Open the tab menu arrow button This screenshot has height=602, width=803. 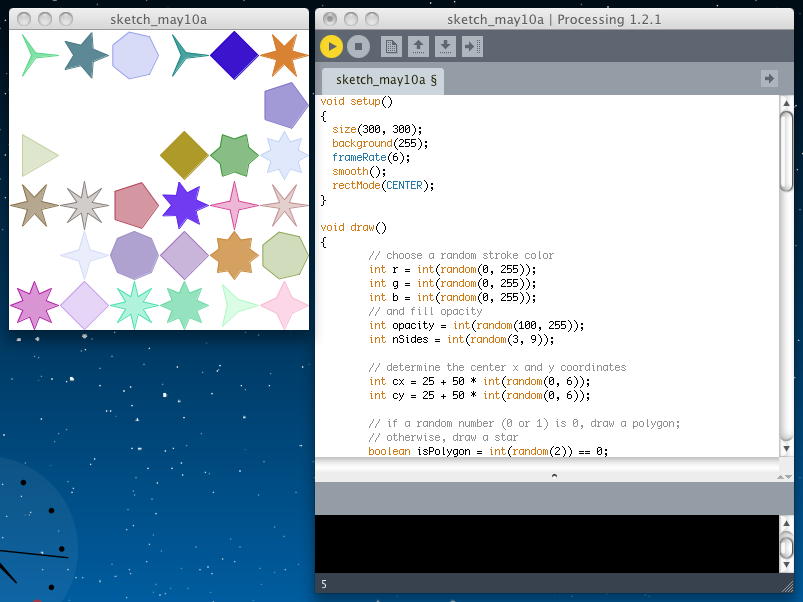(769, 78)
